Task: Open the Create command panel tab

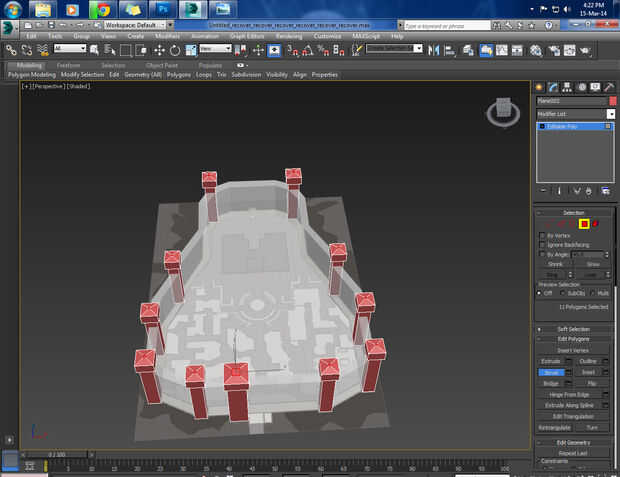Action: (539, 87)
